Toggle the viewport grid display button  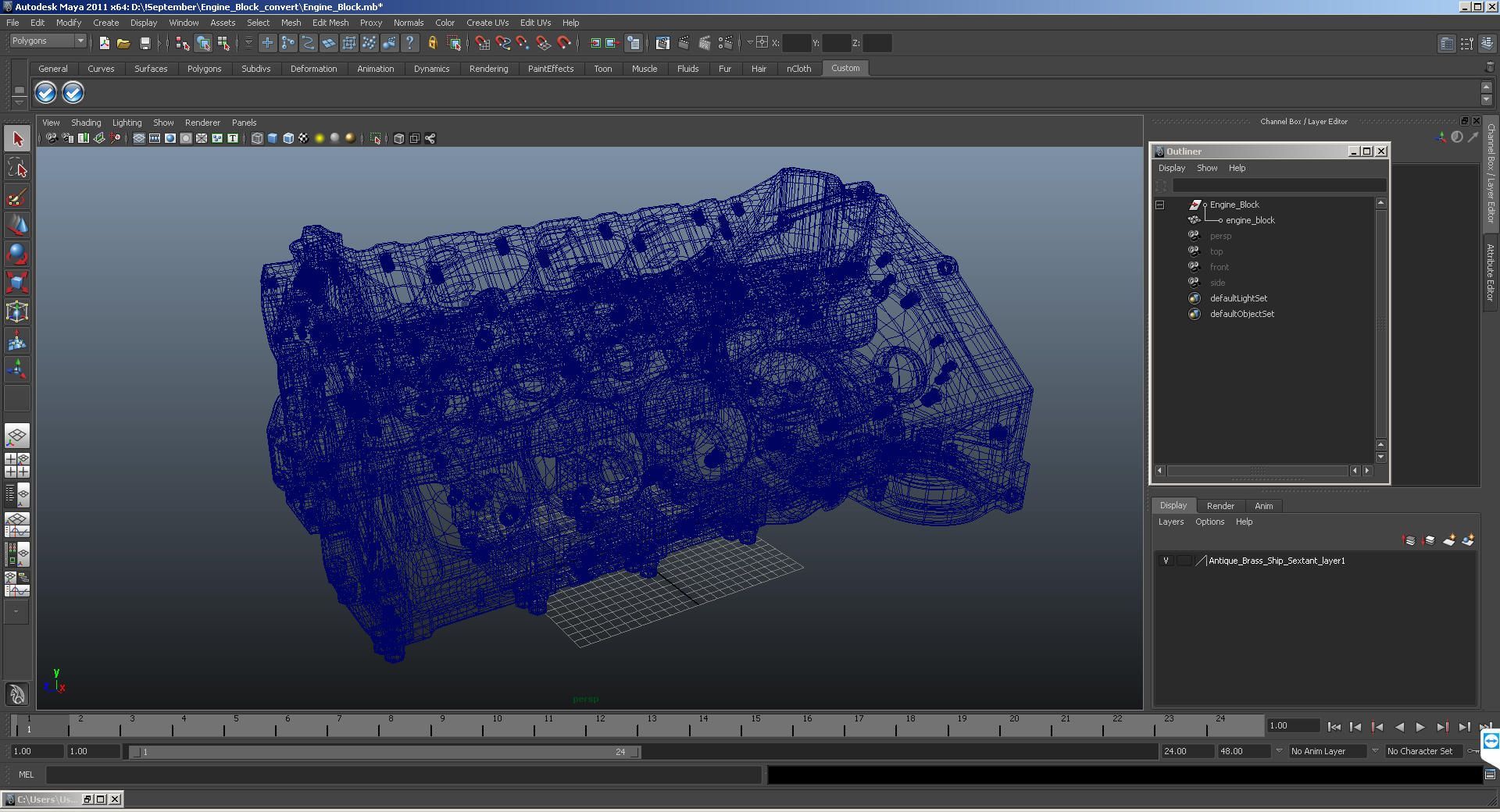tap(139, 139)
